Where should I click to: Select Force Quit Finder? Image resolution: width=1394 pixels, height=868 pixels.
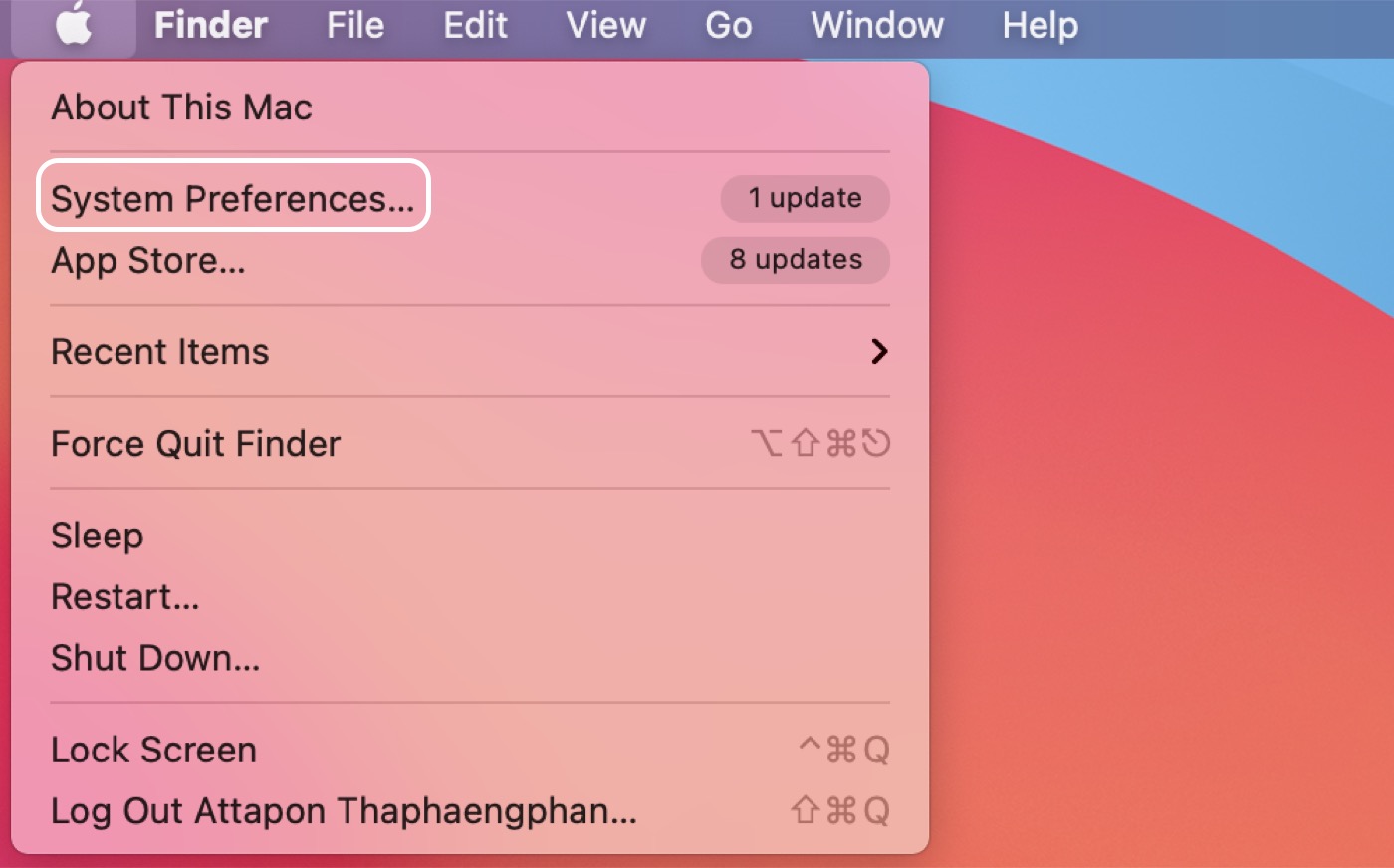coord(195,444)
